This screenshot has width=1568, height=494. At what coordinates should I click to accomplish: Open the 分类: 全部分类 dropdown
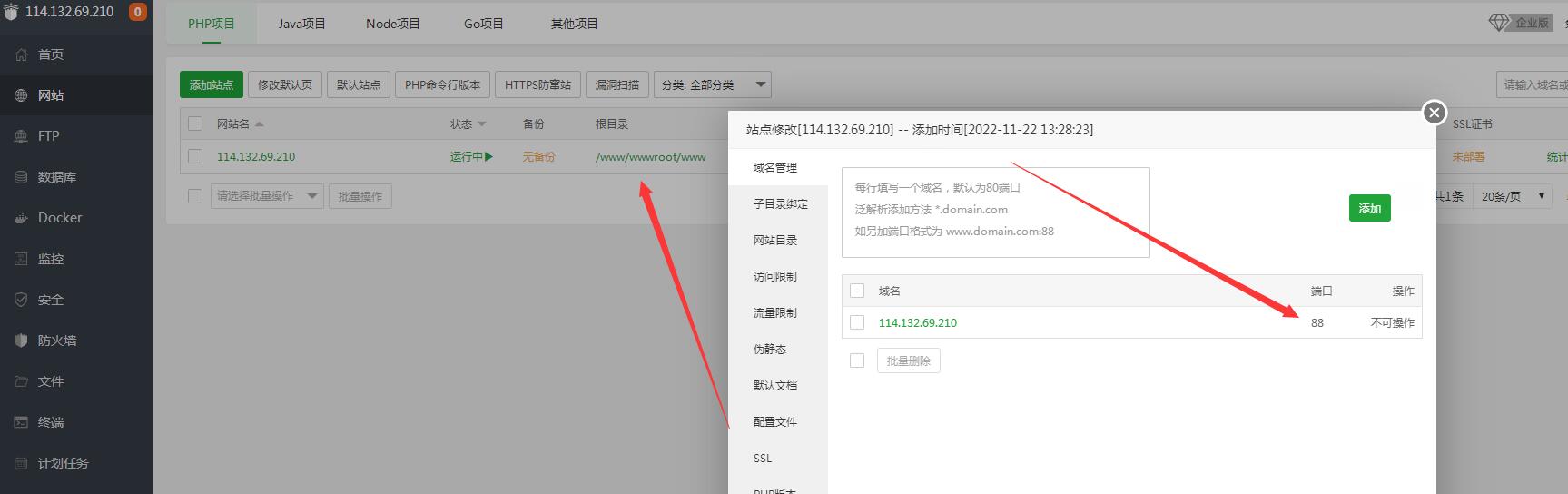712,84
